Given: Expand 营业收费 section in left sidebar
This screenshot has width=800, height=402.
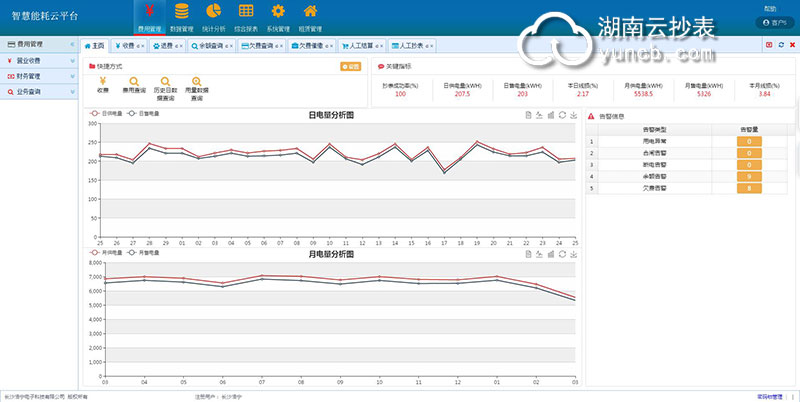Looking at the screenshot, I should (x=38, y=60).
